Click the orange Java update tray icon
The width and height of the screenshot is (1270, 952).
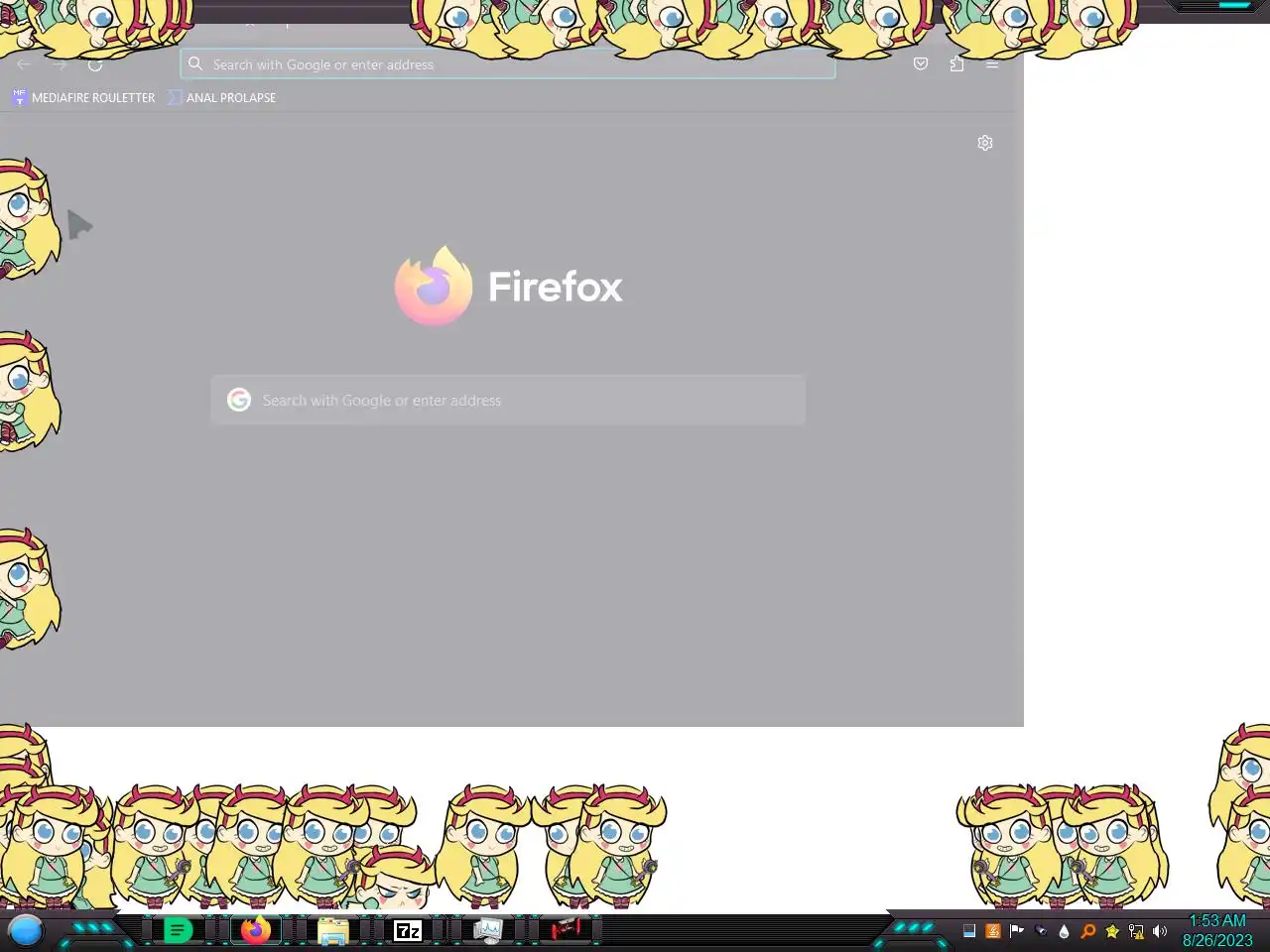click(993, 931)
